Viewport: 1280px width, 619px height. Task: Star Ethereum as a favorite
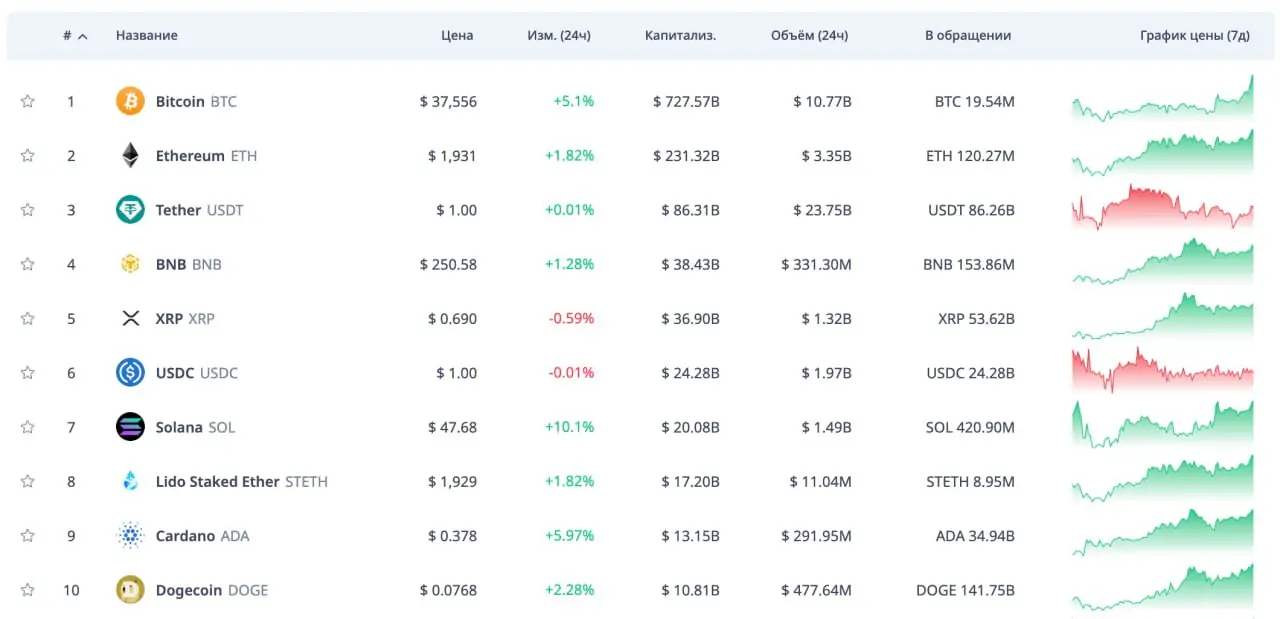pyautogui.click(x=28, y=155)
